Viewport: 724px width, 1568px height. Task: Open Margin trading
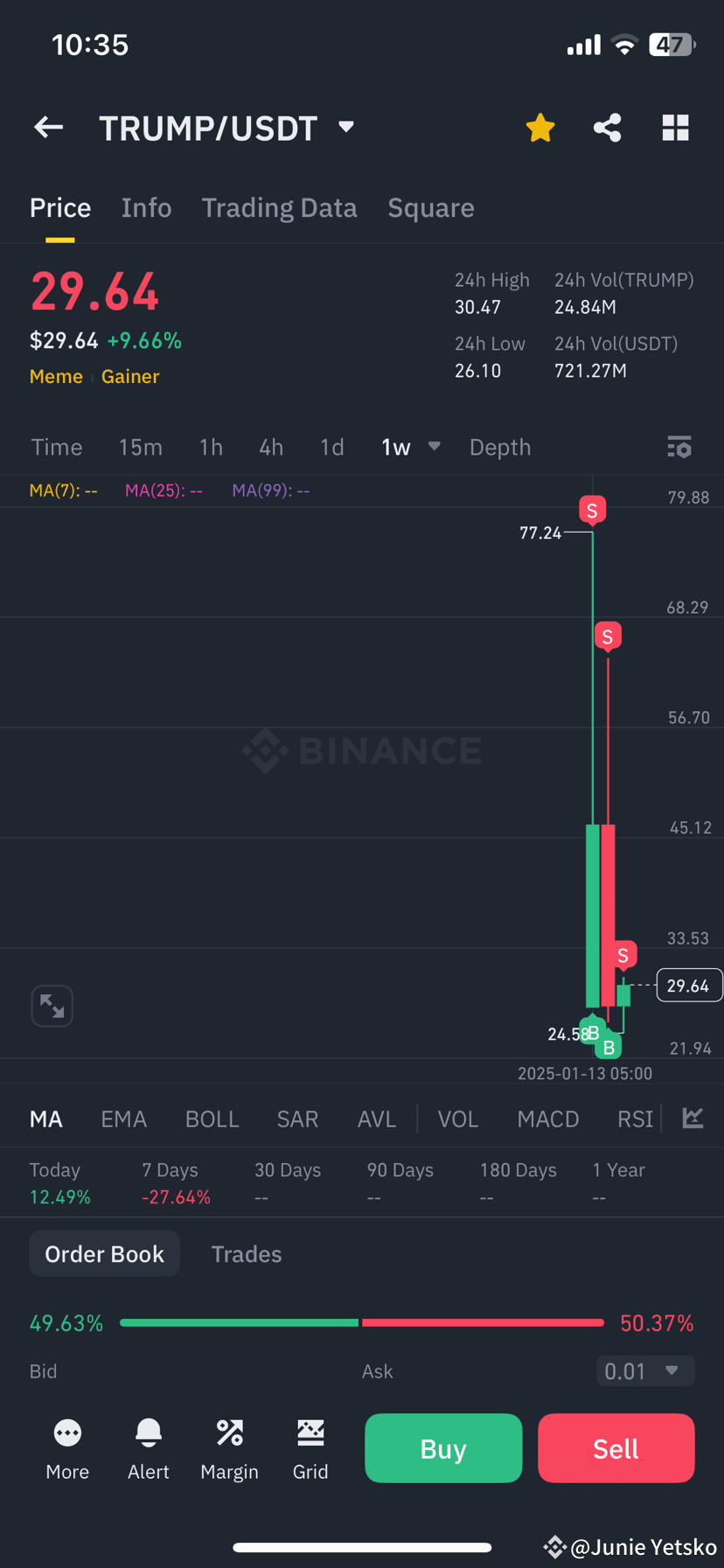pos(229,1447)
